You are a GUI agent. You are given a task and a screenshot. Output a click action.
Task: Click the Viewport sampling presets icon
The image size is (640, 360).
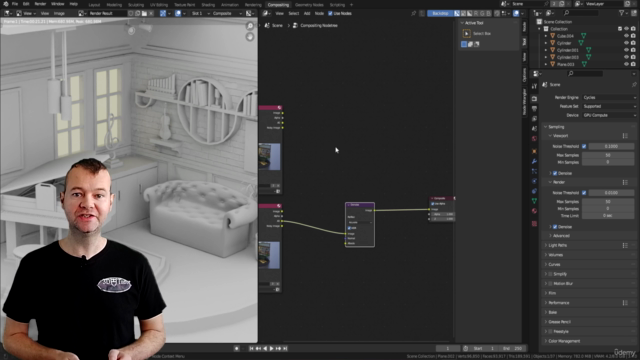click(x=625, y=136)
